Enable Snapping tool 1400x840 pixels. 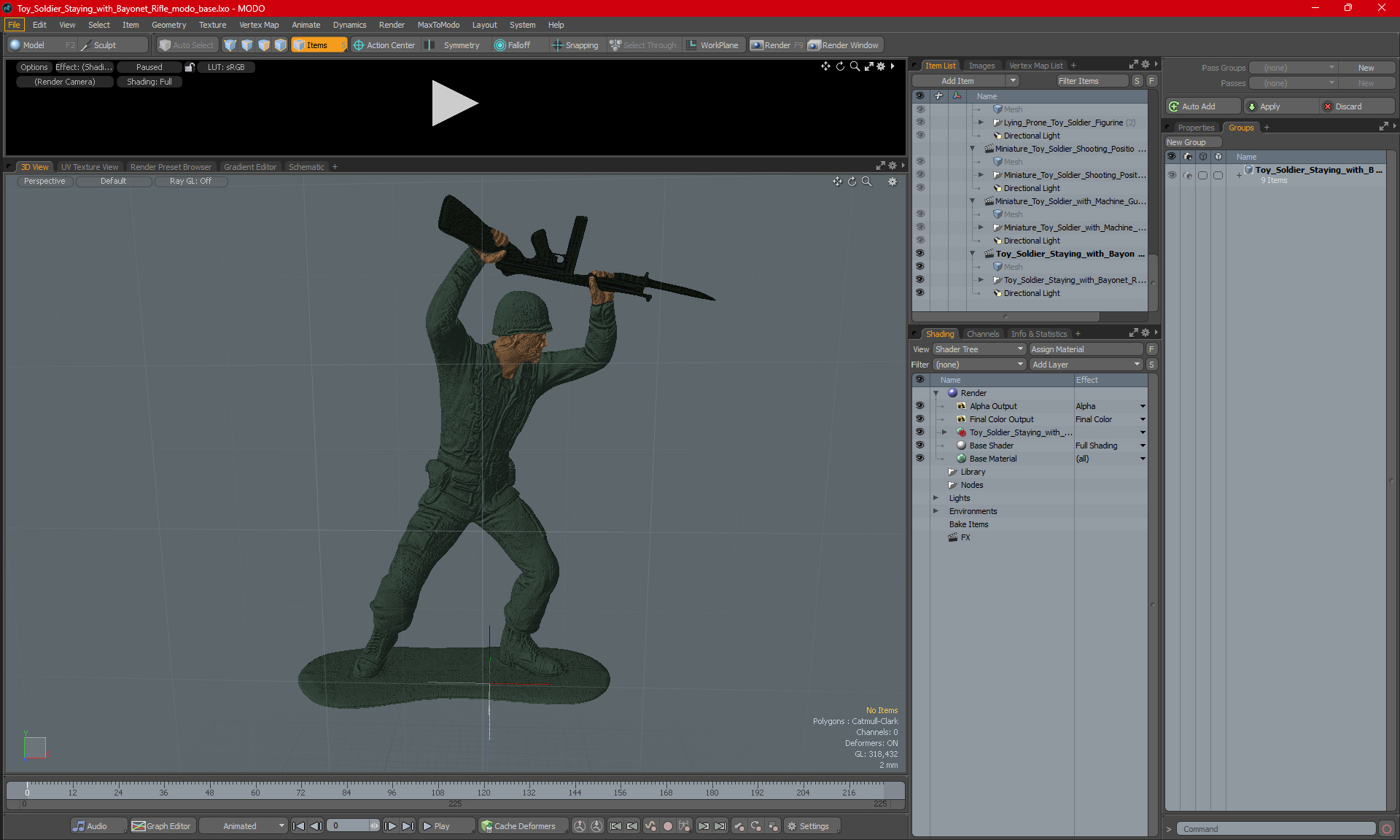[575, 45]
